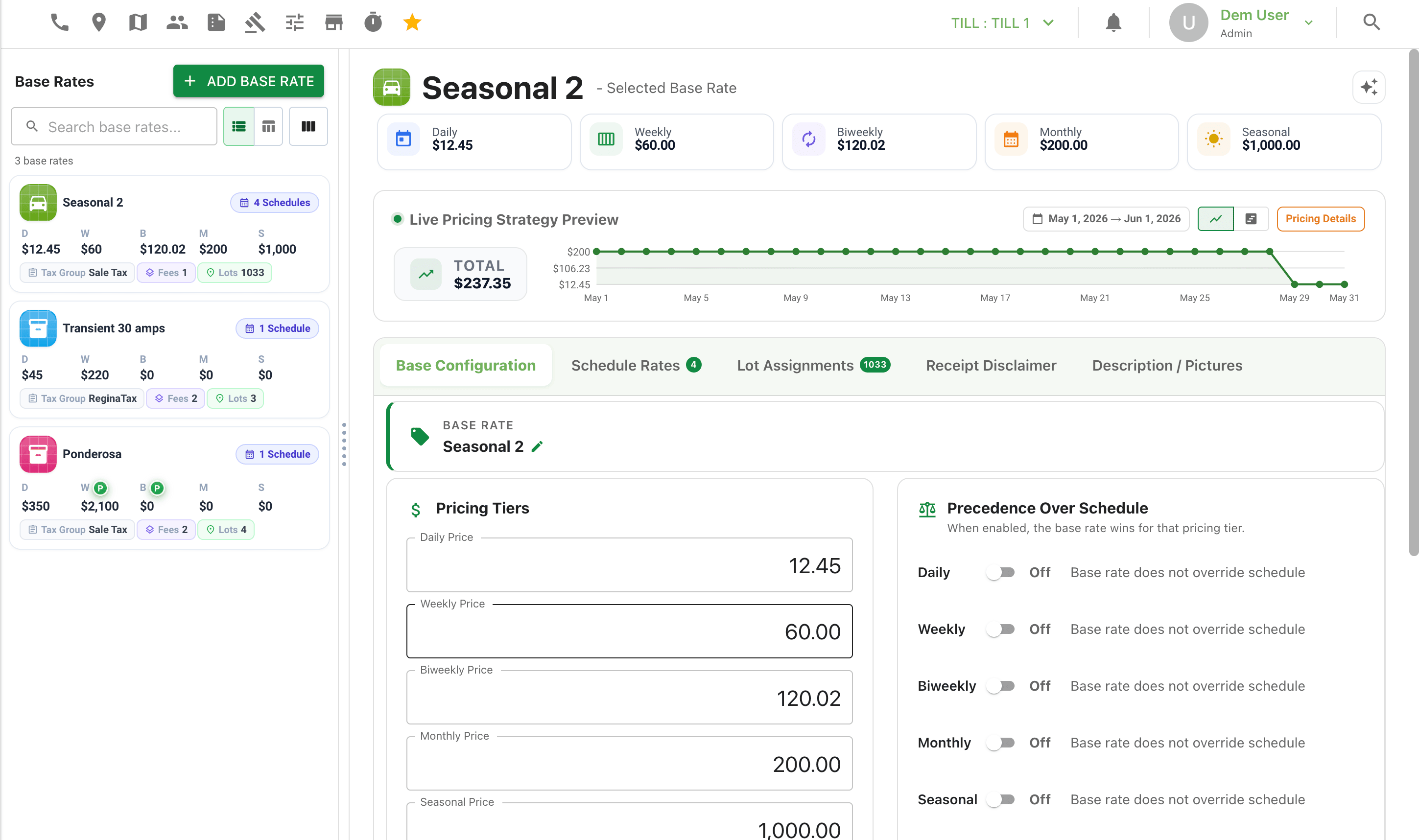
Task: Click the Weekly $60.00 summary card
Action: [677, 142]
